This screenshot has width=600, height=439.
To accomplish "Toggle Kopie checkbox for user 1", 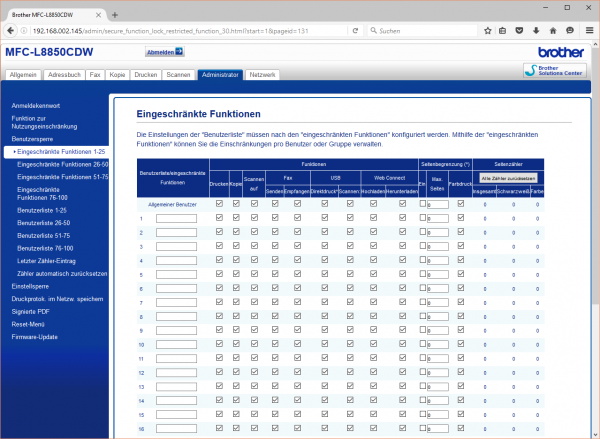I will [236, 217].
